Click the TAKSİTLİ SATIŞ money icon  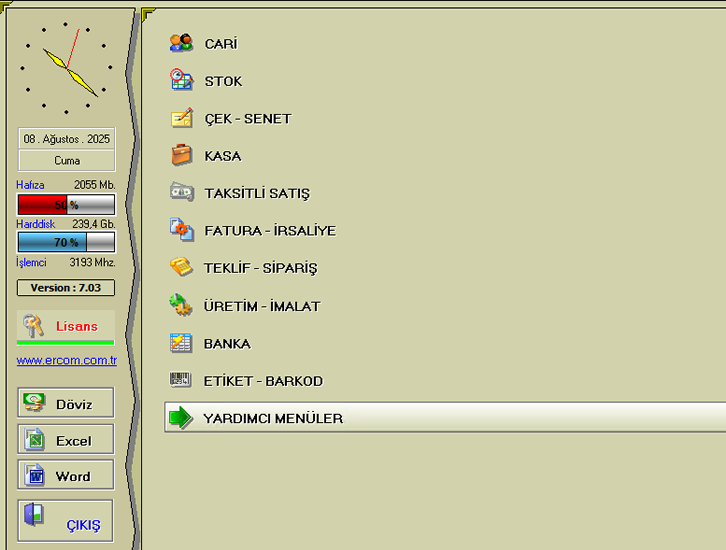pos(181,193)
